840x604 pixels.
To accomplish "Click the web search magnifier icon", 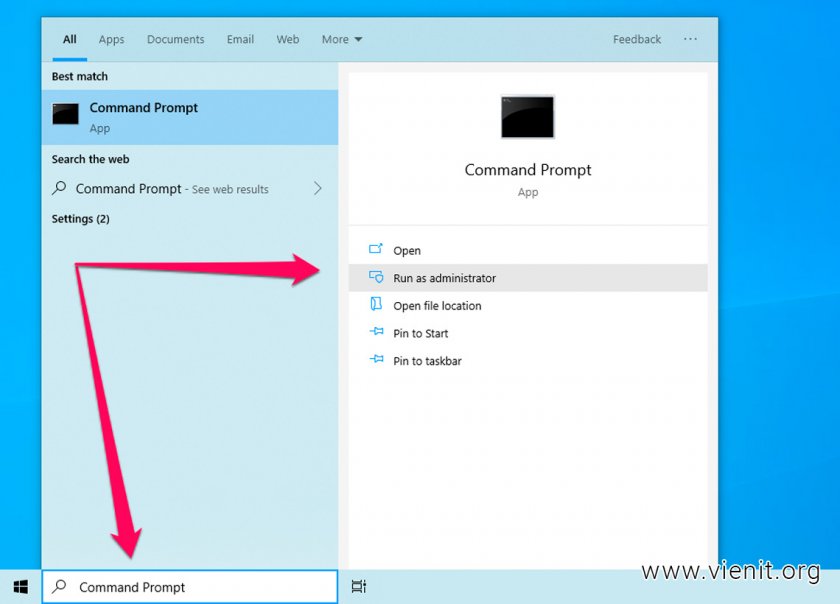I will pos(60,188).
